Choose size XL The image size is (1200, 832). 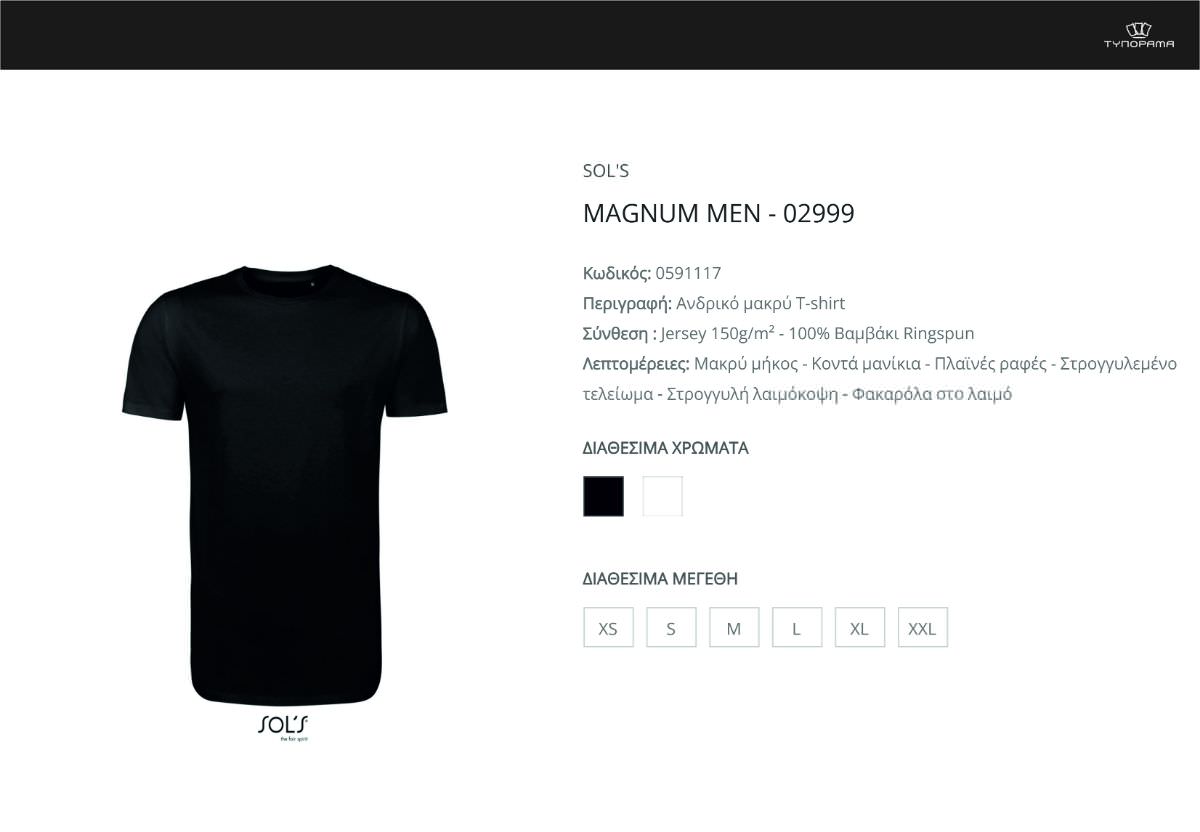pos(860,628)
